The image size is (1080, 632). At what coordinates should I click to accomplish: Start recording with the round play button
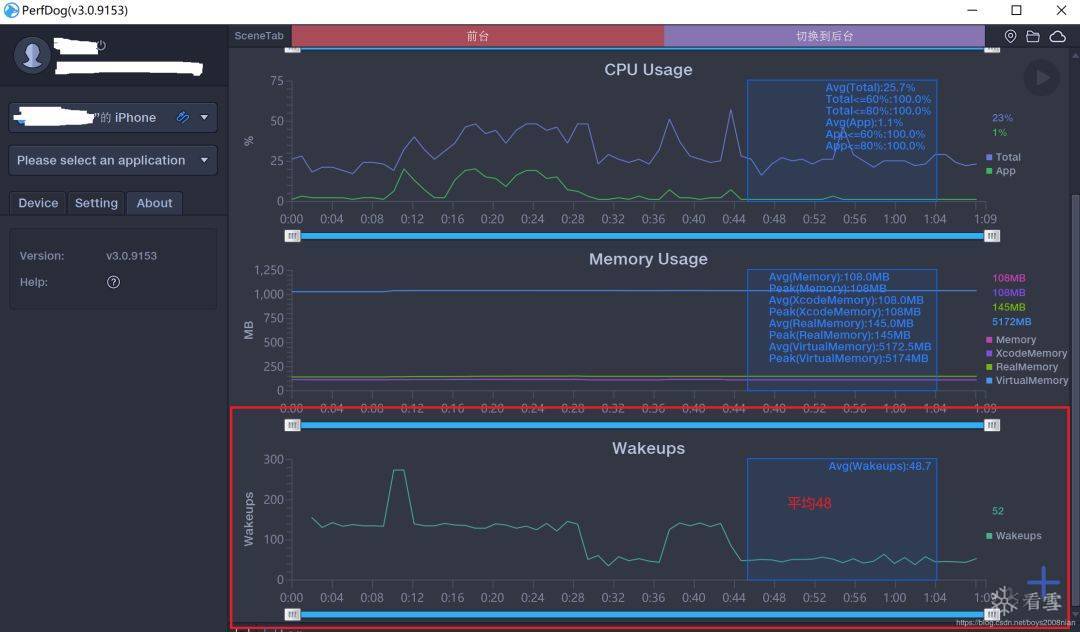(x=1041, y=78)
